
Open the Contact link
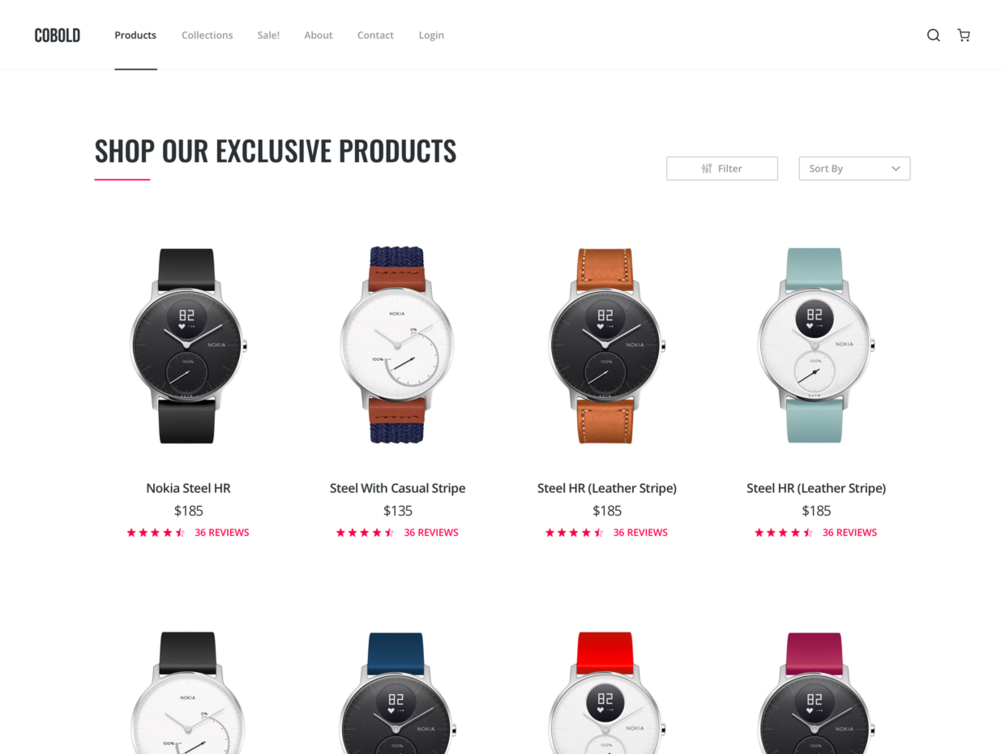click(376, 35)
